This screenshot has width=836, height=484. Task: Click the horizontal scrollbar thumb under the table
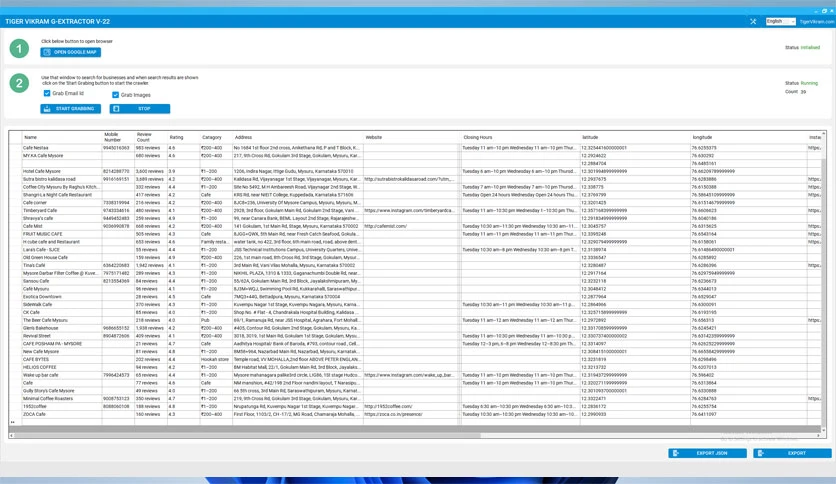pyautogui.click(x=247, y=435)
